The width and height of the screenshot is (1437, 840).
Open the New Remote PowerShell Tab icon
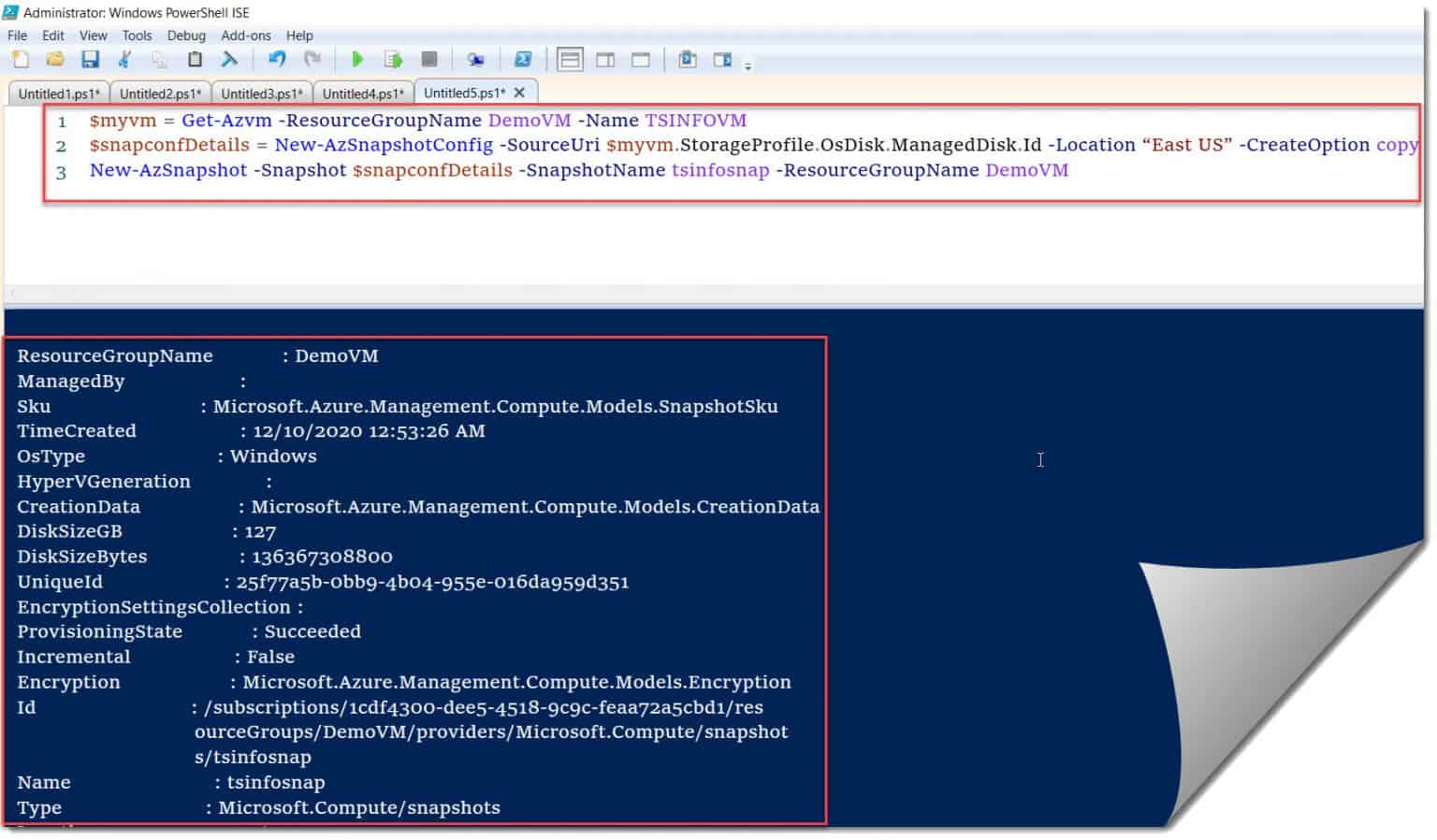click(476, 59)
